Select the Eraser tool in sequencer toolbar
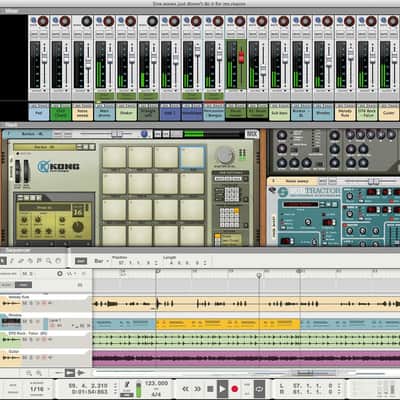 [x=21, y=261]
